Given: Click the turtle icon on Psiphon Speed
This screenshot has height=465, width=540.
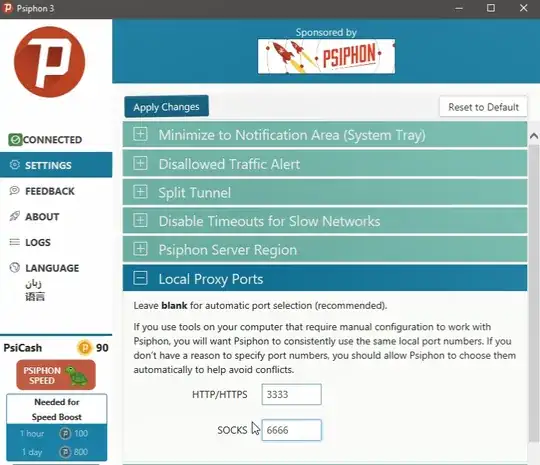Looking at the screenshot, I should tap(76, 375).
